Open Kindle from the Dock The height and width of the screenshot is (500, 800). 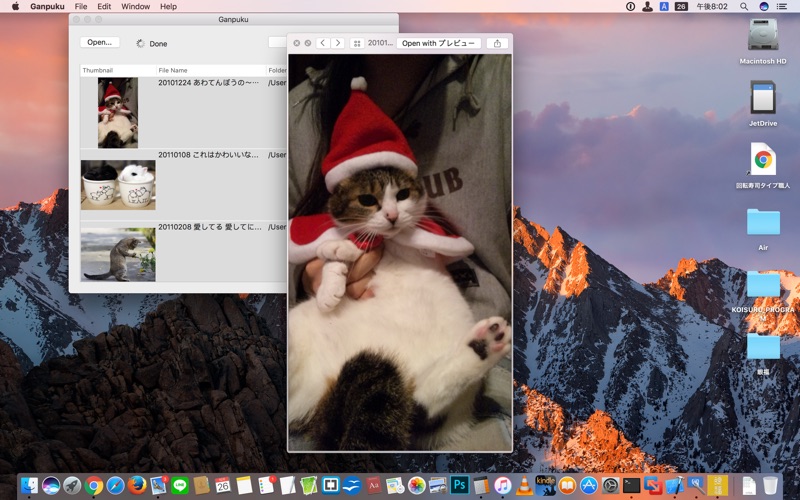545,485
